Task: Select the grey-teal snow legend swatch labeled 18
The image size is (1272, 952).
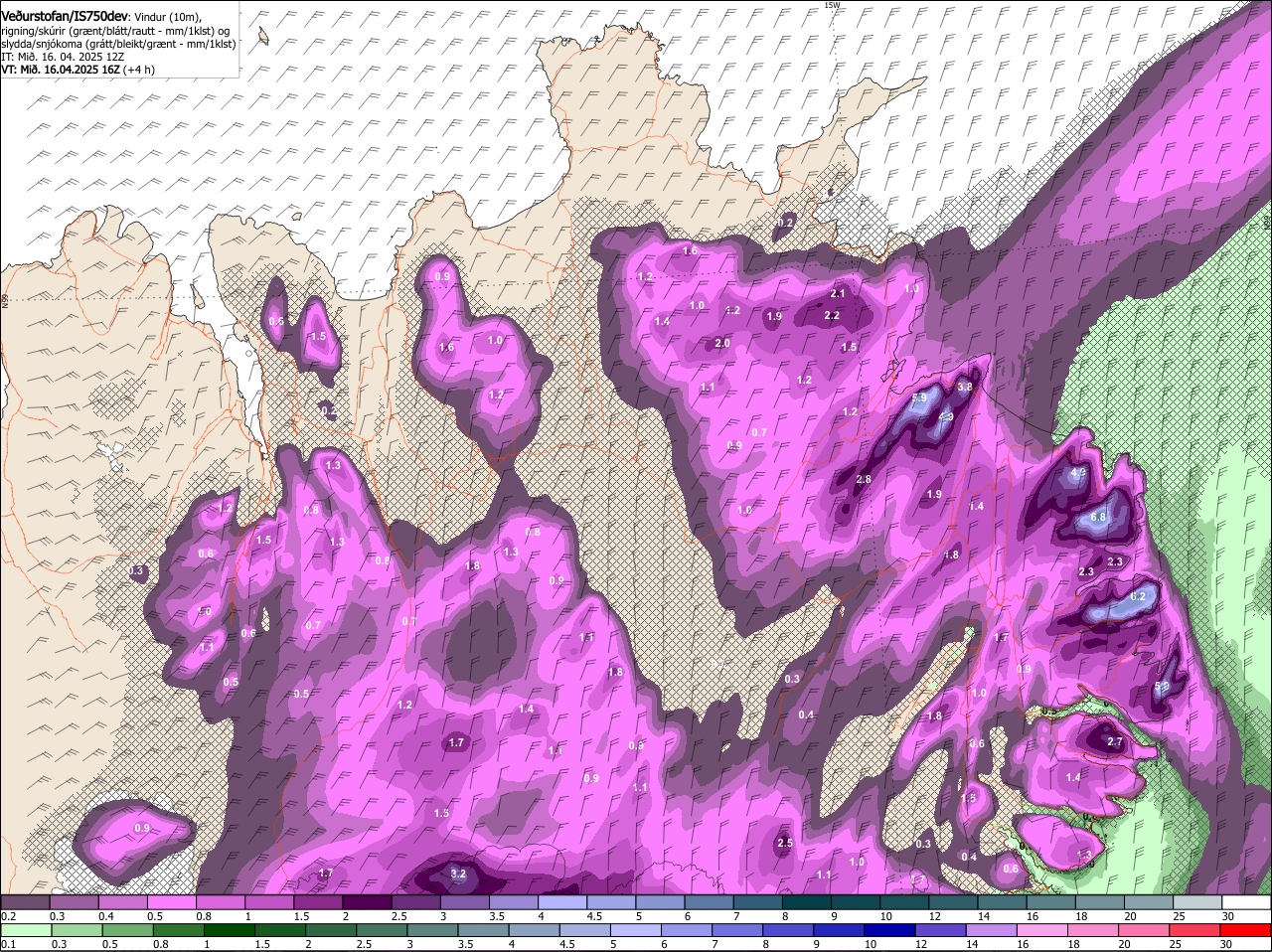Action: coord(1100,903)
